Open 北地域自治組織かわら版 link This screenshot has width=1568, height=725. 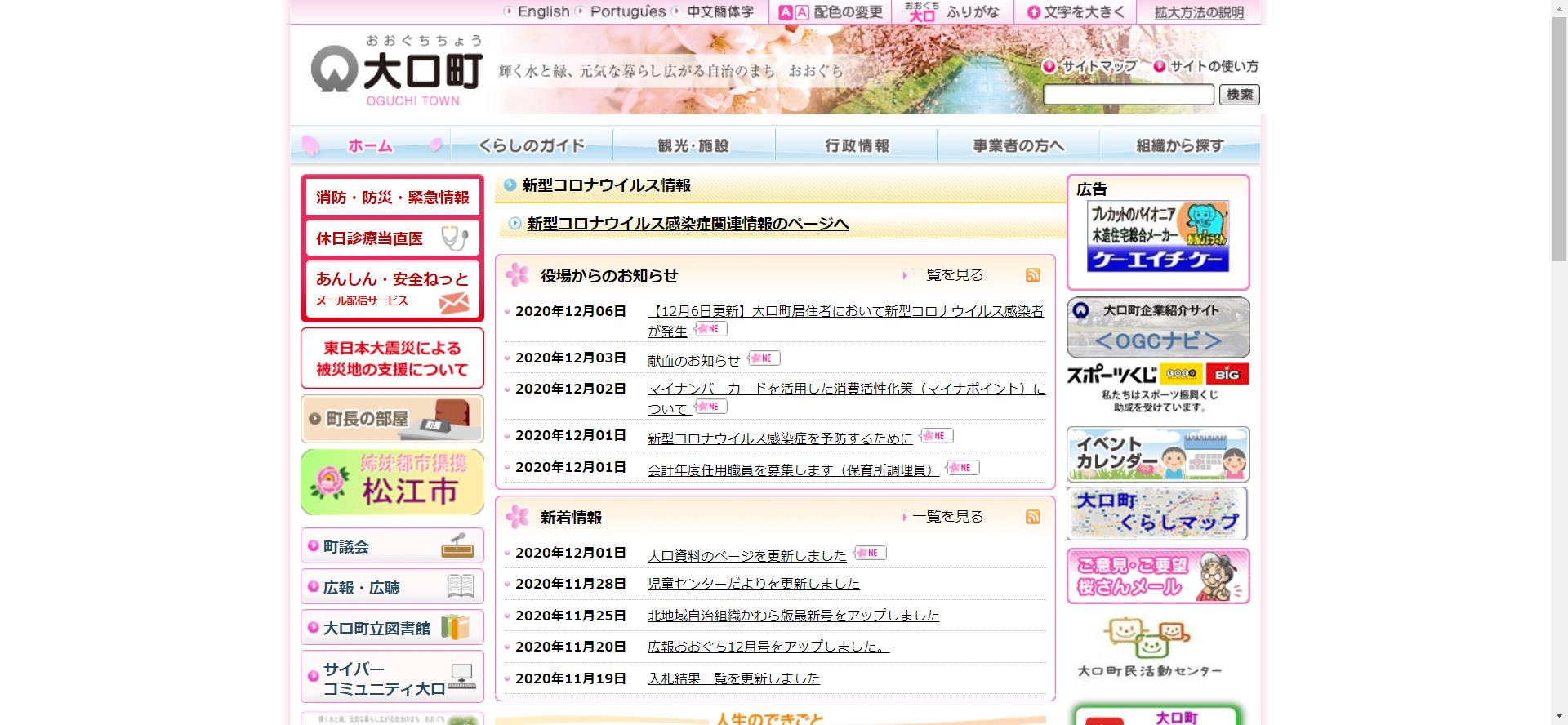tap(793, 616)
